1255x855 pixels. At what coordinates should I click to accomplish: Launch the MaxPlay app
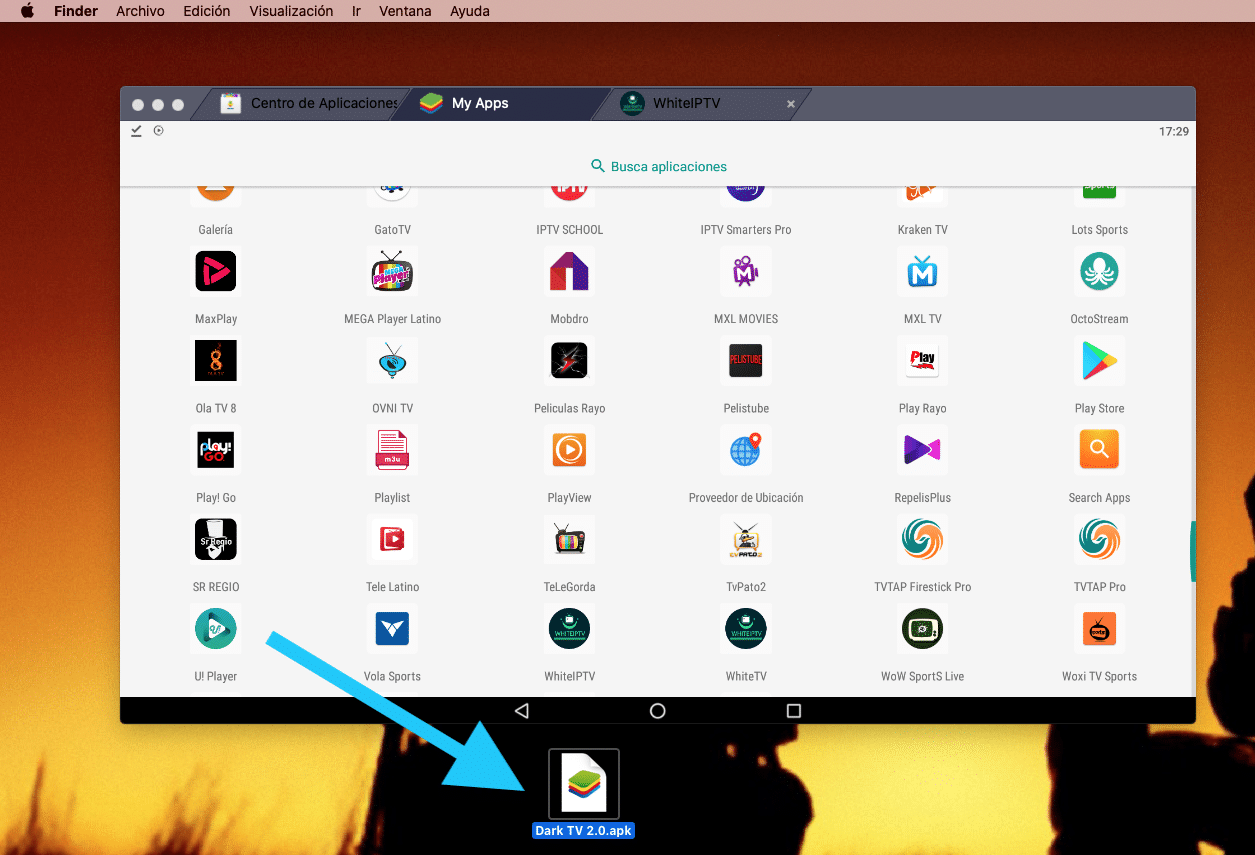pyautogui.click(x=216, y=271)
